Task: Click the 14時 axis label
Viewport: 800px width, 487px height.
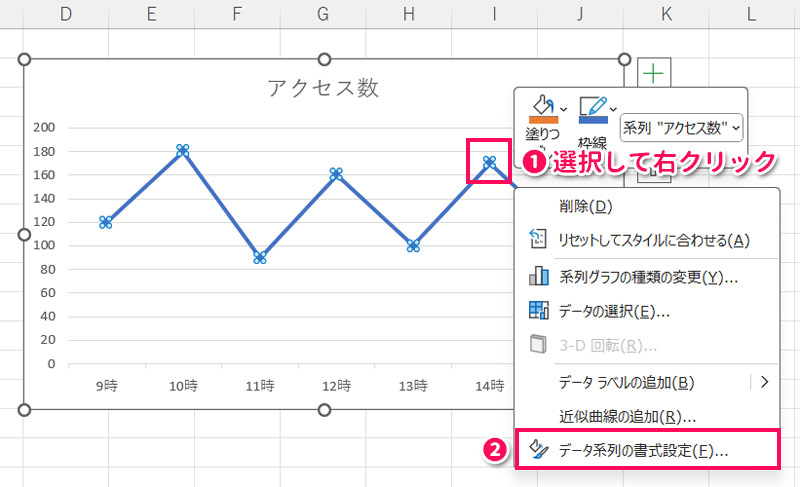Action: [x=489, y=386]
